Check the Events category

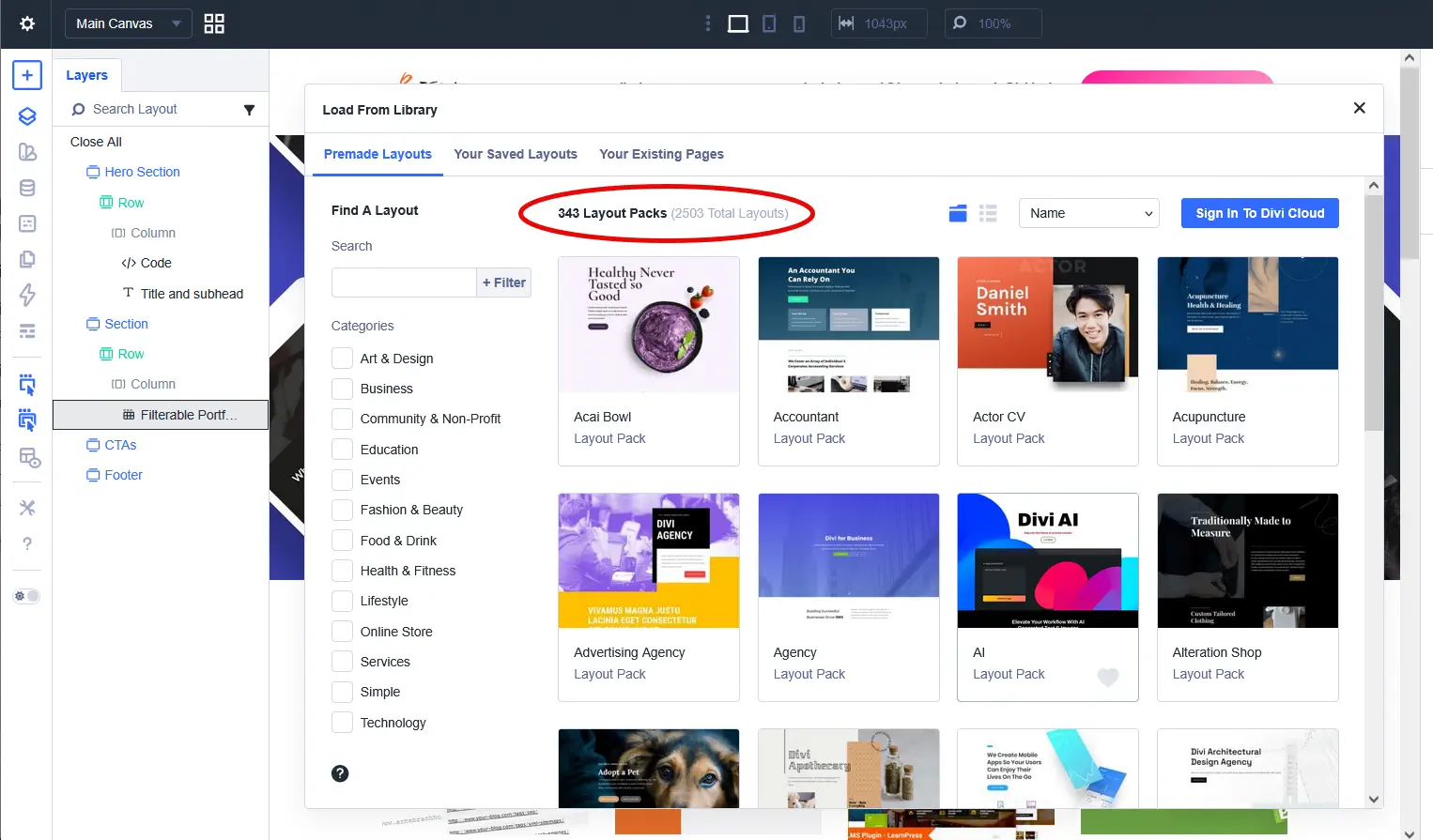click(x=342, y=480)
